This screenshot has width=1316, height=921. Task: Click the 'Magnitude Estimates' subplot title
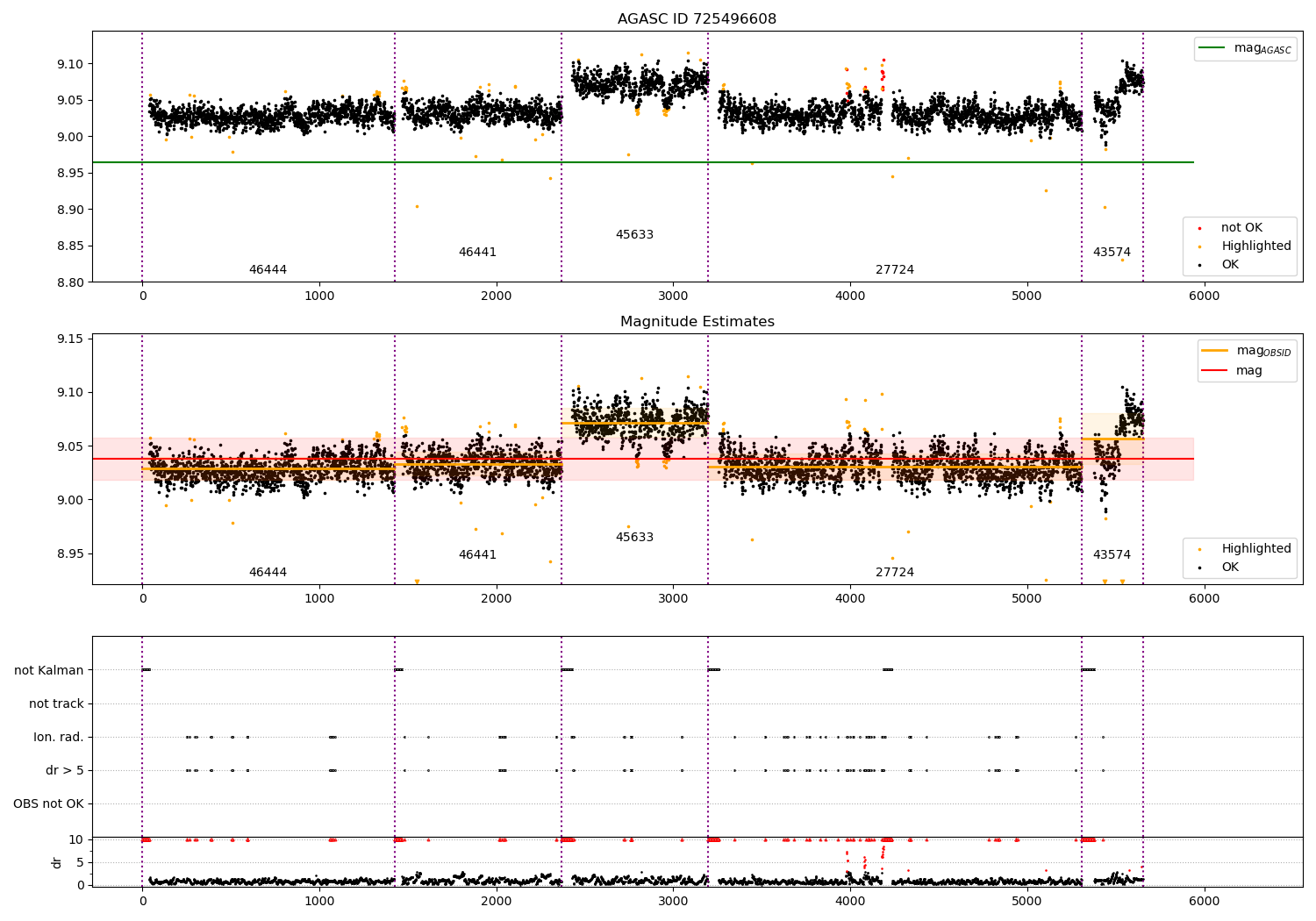[697, 322]
